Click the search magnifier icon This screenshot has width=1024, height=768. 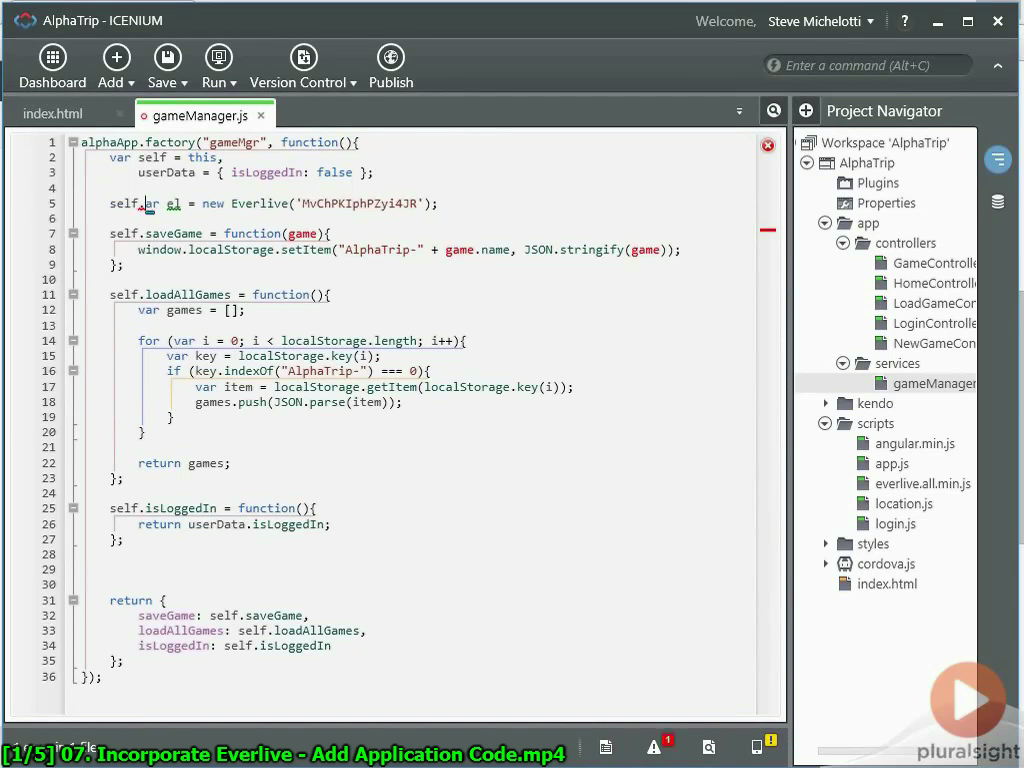[774, 110]
